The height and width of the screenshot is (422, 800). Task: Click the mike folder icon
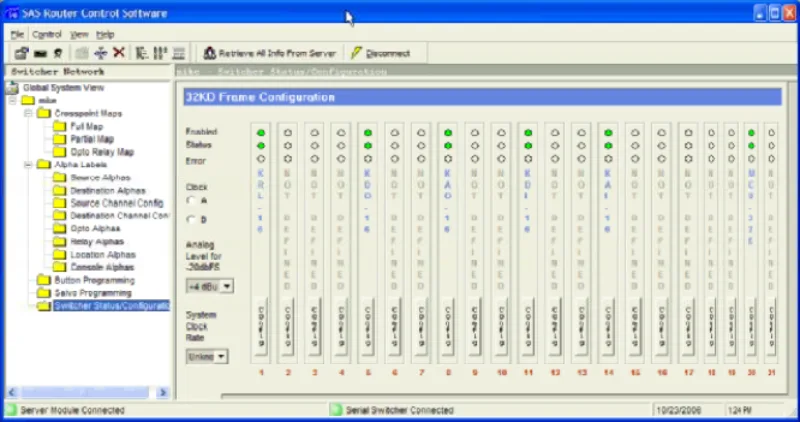pyautogui.click(x=28, y=101)
